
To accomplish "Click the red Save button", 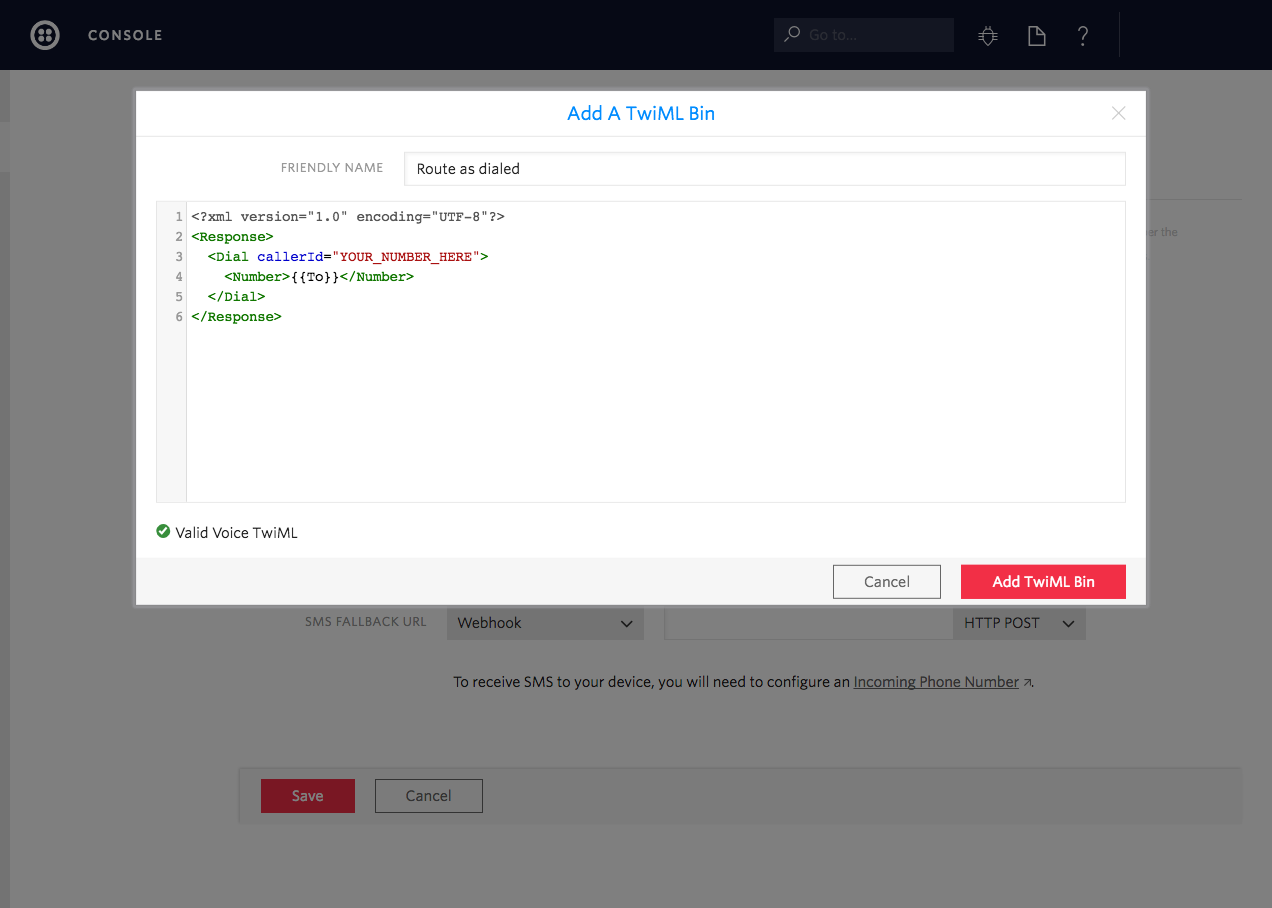I will pyautogui.click(x=308, y=796).
